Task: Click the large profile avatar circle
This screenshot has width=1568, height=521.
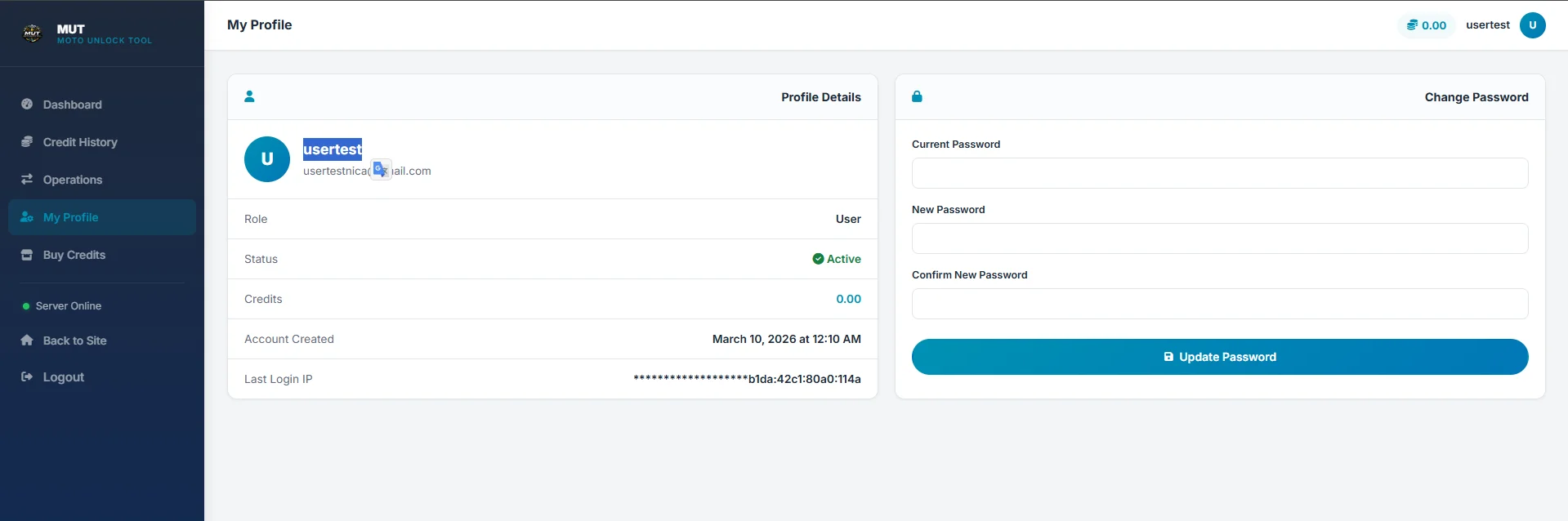Action: (267, 159)
